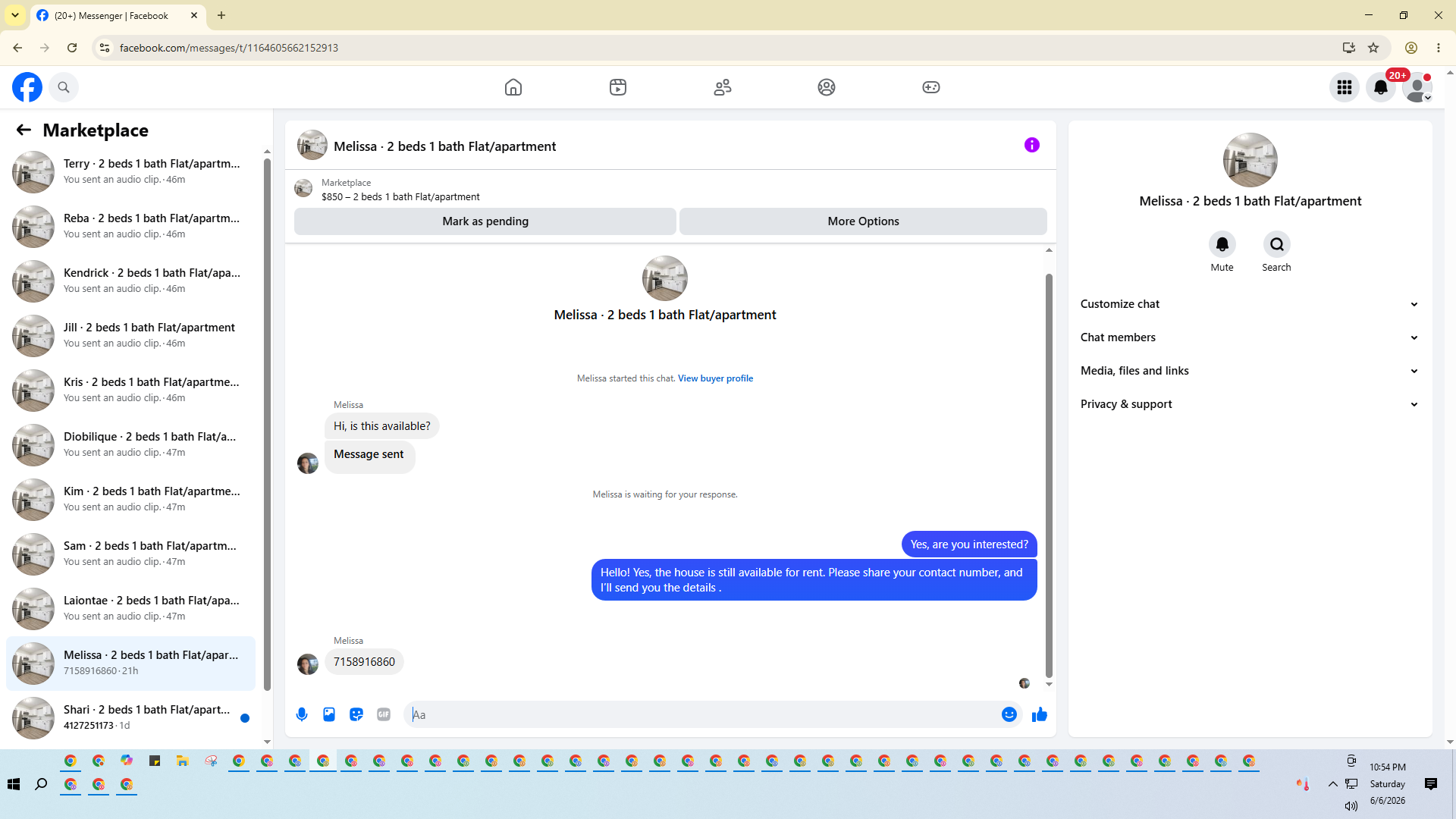
Task: Select the Melissa conversation in list
Action: (x=130, y=664)
